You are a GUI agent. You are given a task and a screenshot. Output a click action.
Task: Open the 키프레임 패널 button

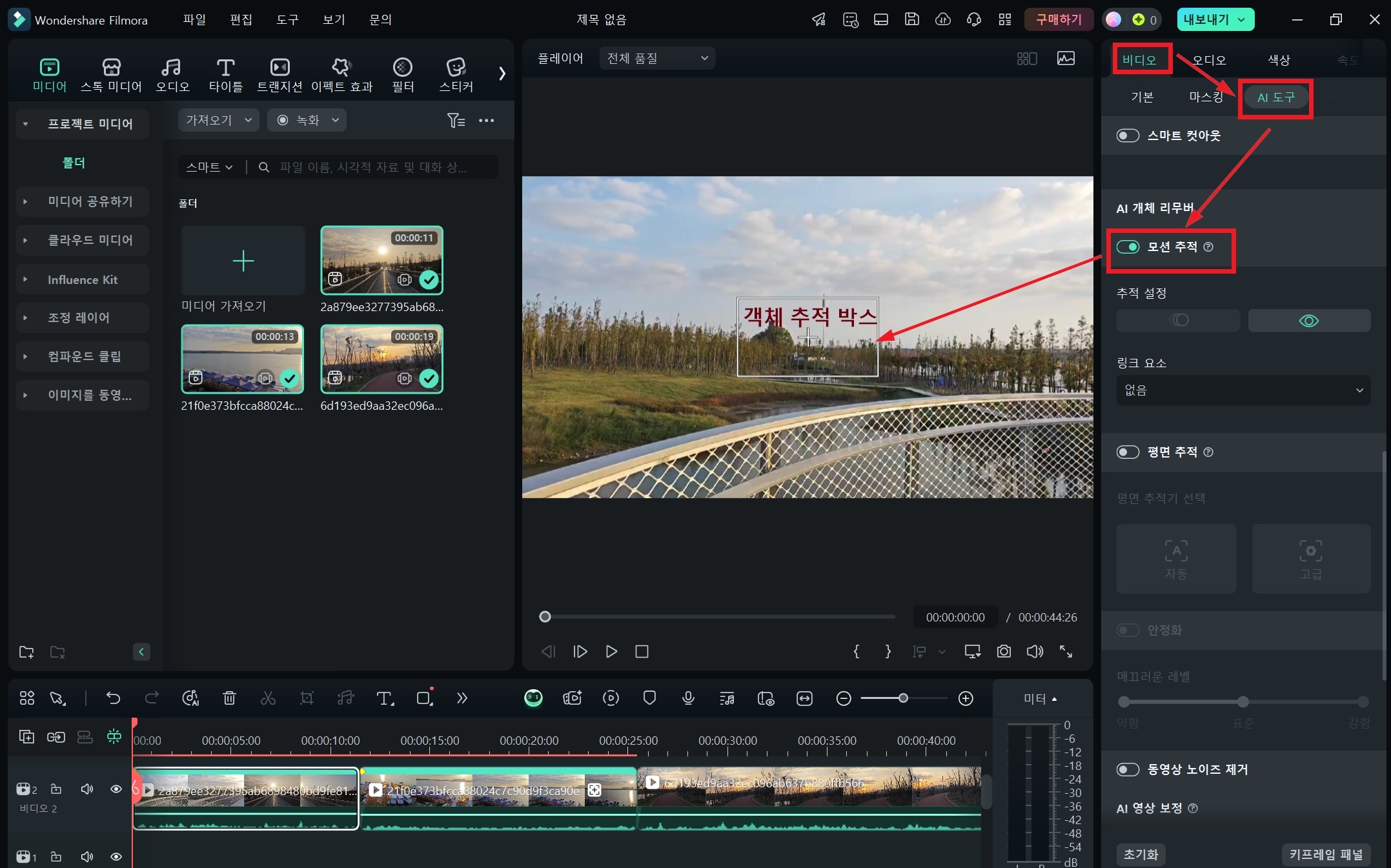click(x=1326, y=854)
